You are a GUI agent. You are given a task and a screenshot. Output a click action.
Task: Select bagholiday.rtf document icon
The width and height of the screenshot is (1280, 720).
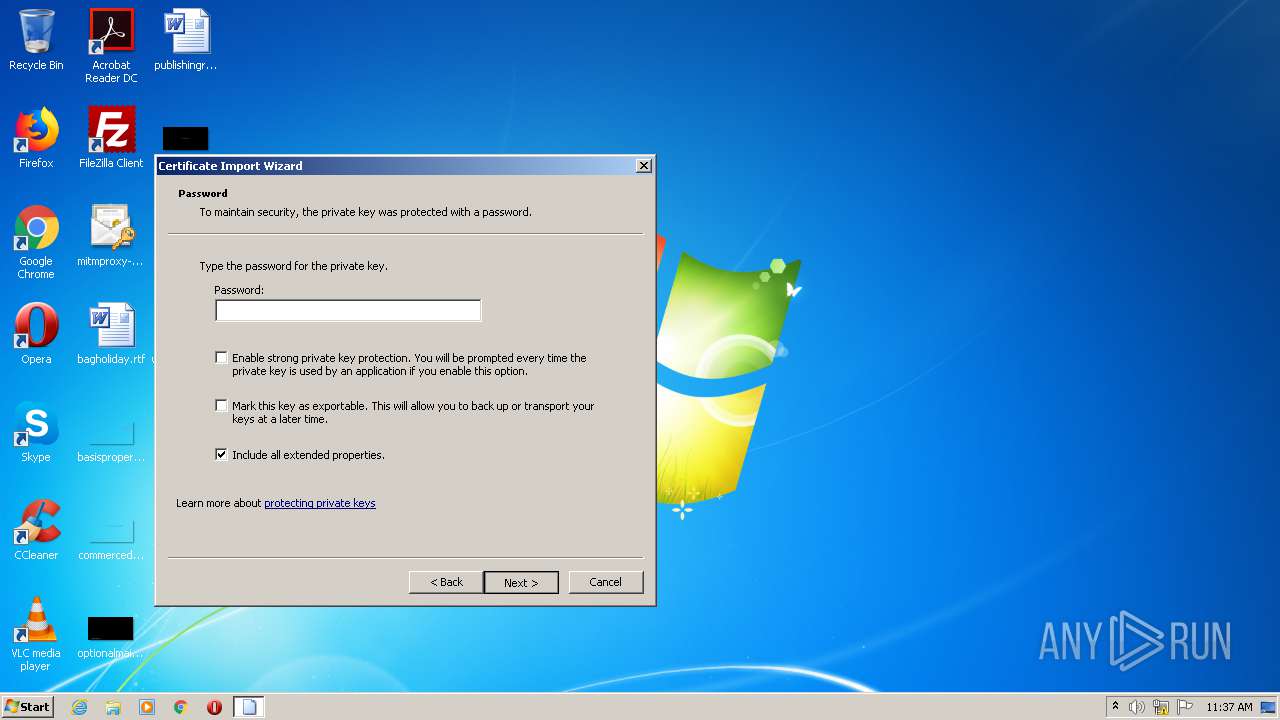point(111,334)
